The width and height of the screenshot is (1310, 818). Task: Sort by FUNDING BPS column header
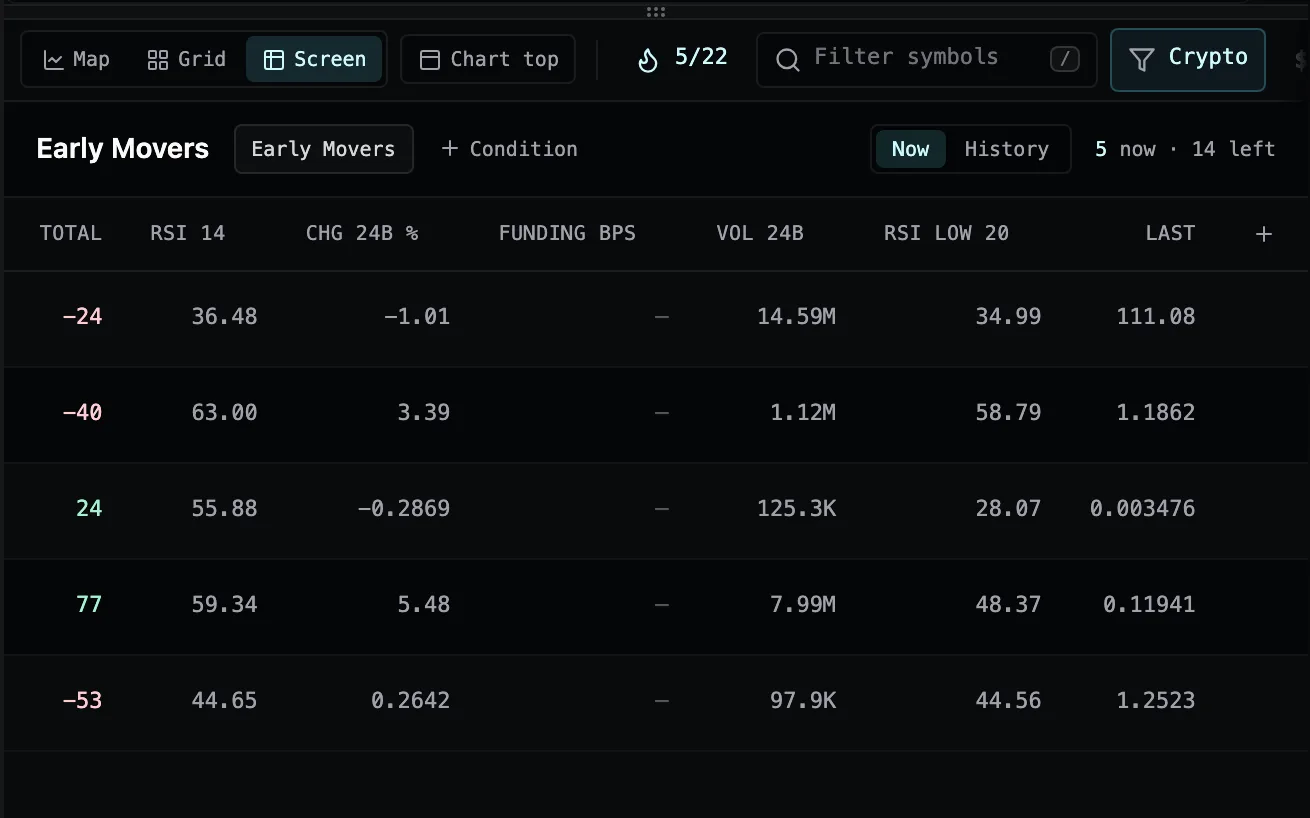567,233
